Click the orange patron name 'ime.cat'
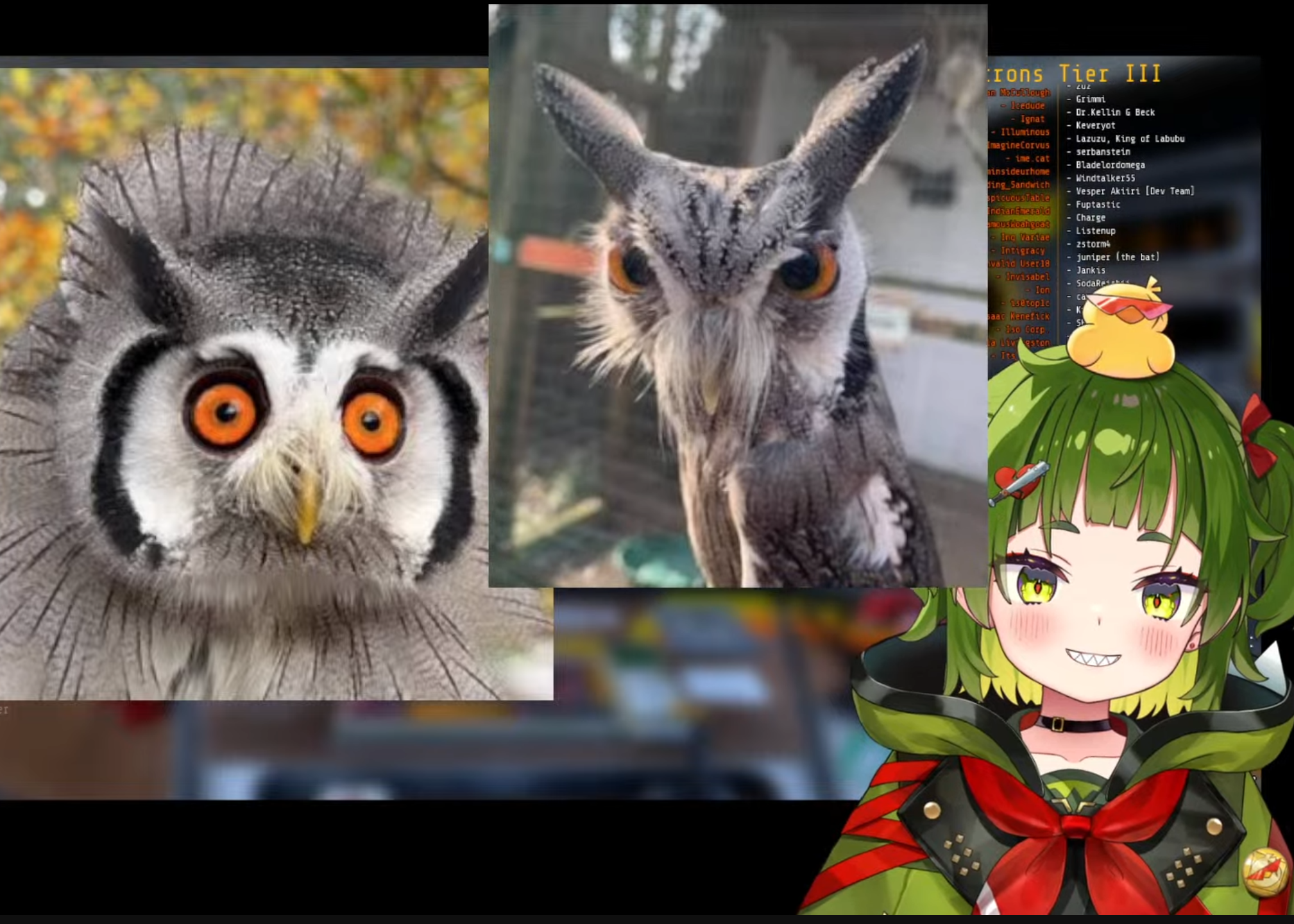The height and width of the screenshot is (924, 1294). [x=1032, y=158]
